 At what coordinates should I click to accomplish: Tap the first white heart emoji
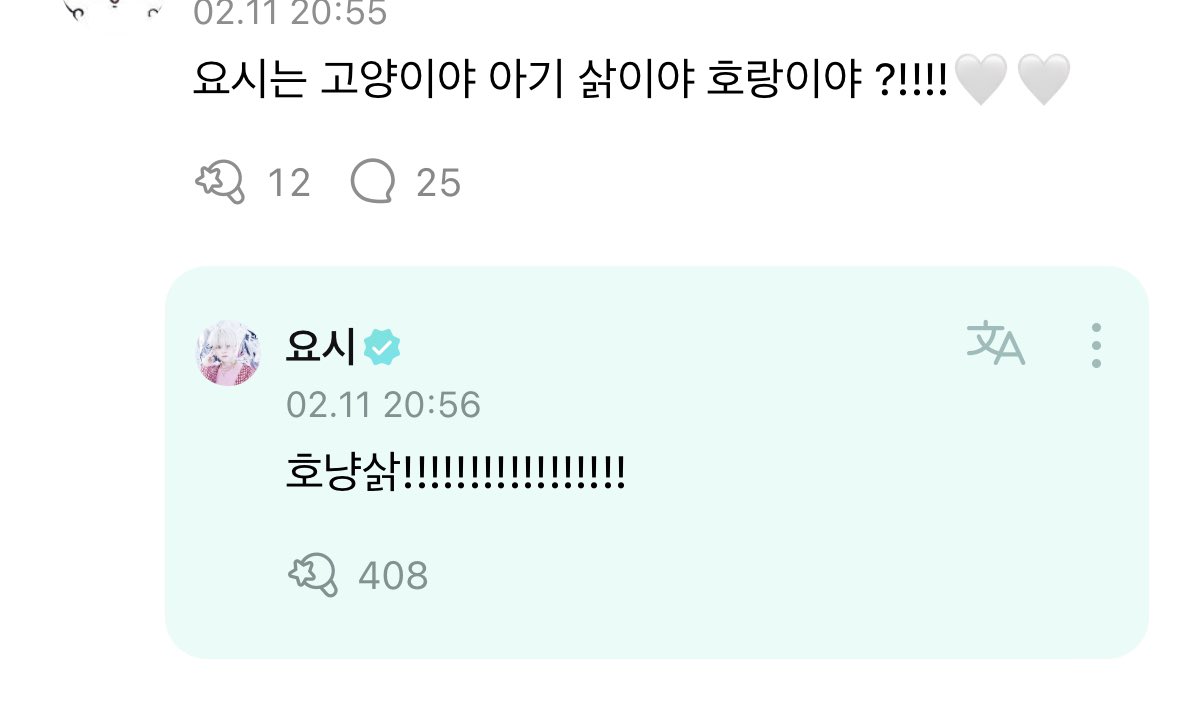click(980, 79)
